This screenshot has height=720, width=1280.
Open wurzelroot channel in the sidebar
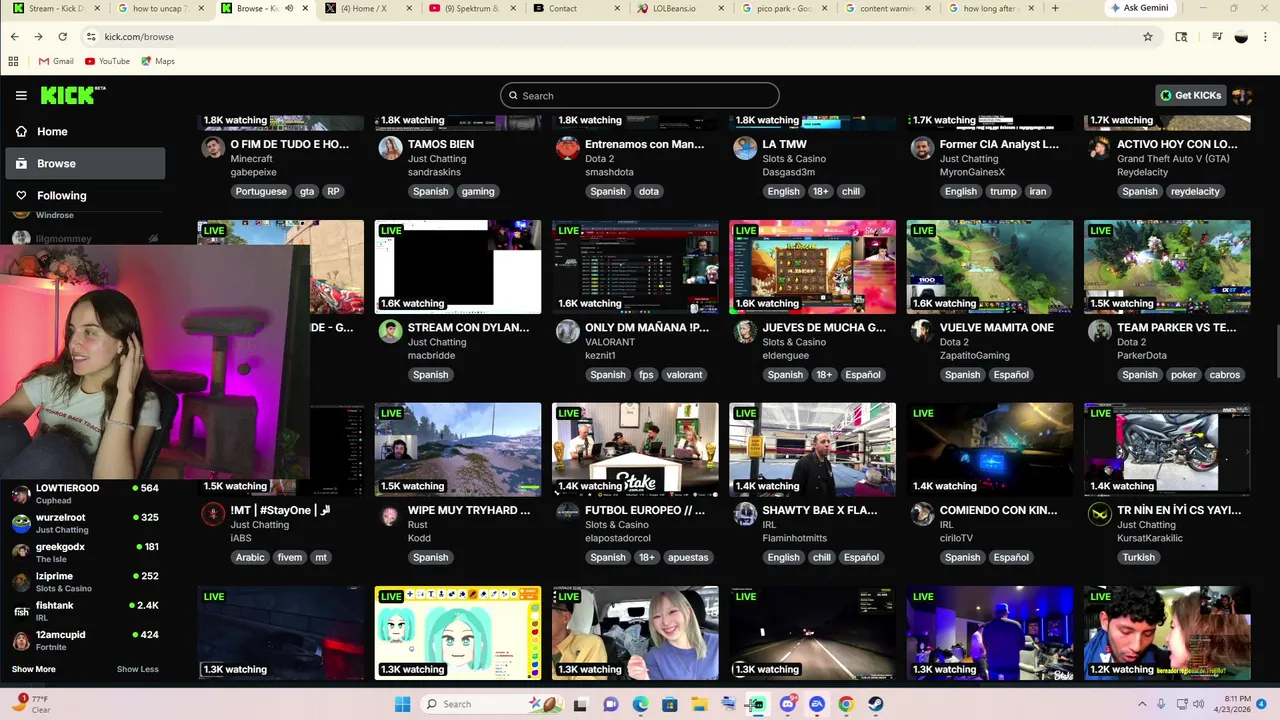(85, 523)
